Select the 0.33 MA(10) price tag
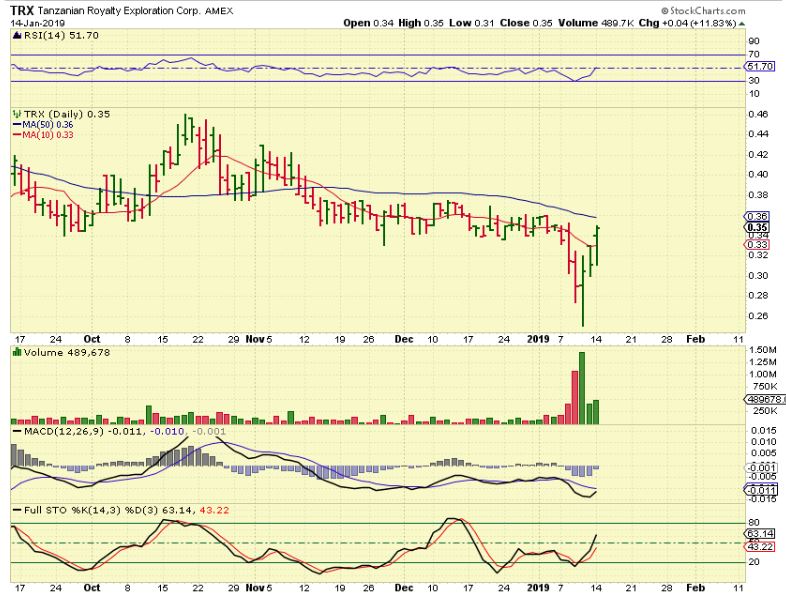Viewport: 786px width, 599px height. pyautogui.click(x=757, y=245)
